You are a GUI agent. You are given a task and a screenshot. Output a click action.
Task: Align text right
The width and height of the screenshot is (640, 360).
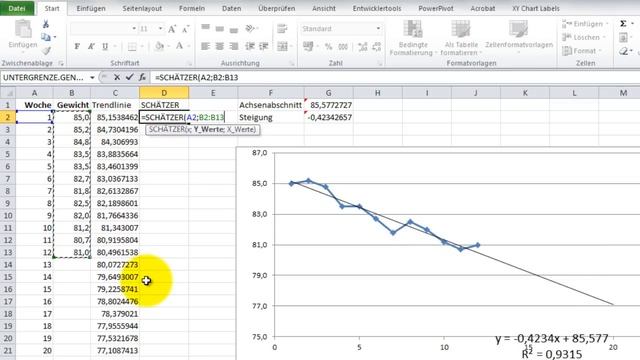point(234,47)
